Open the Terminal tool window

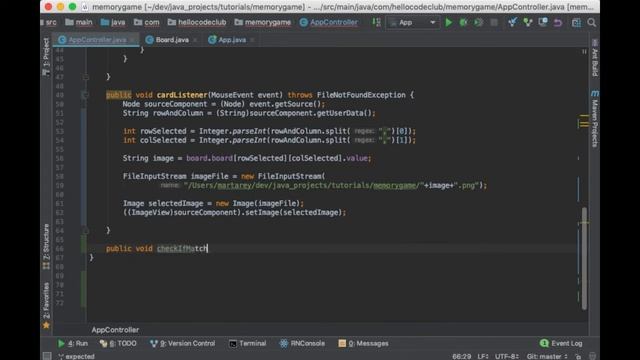point(248,343)
